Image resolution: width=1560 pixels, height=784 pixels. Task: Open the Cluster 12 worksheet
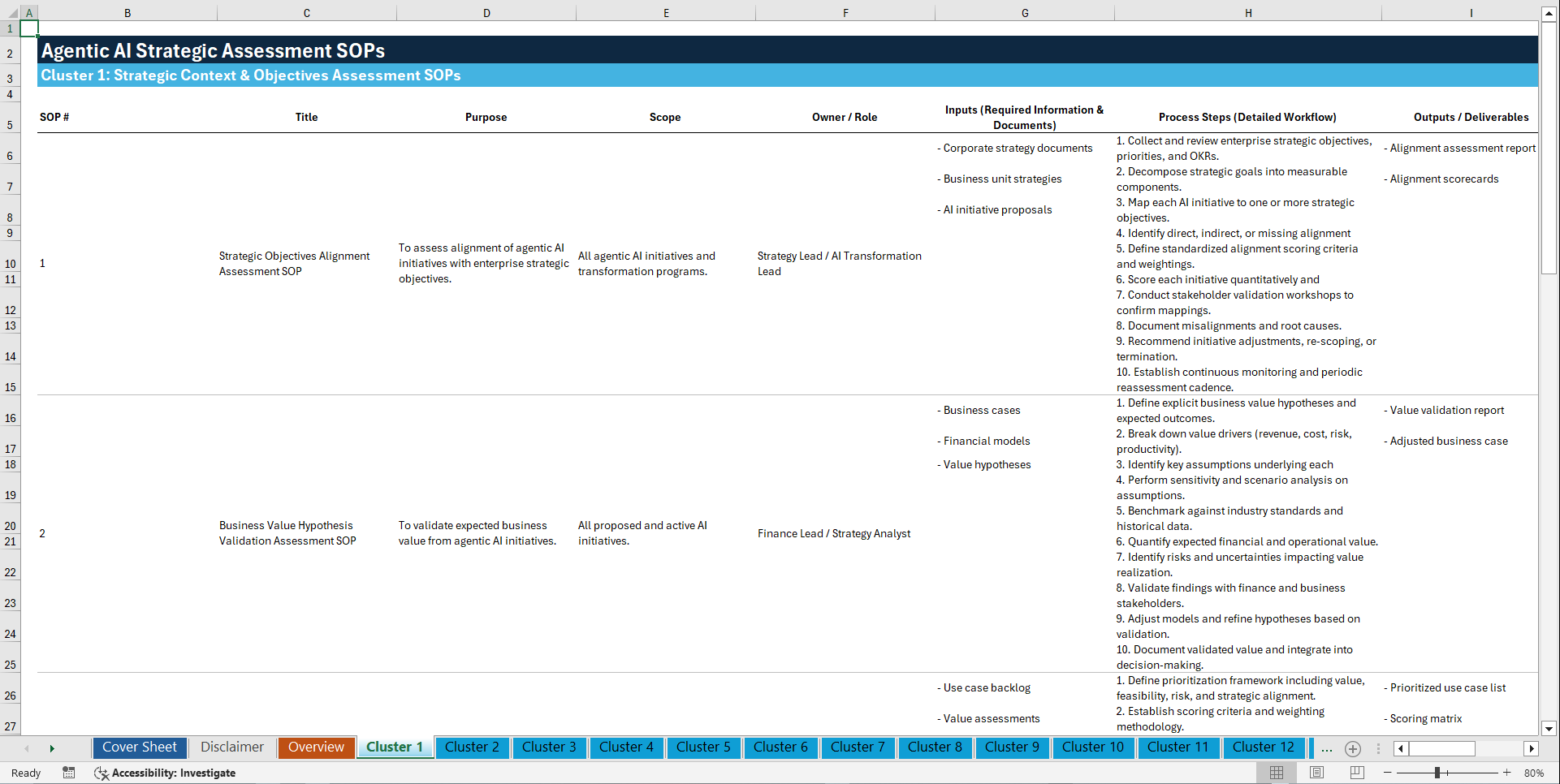[x=1264, y=747]
